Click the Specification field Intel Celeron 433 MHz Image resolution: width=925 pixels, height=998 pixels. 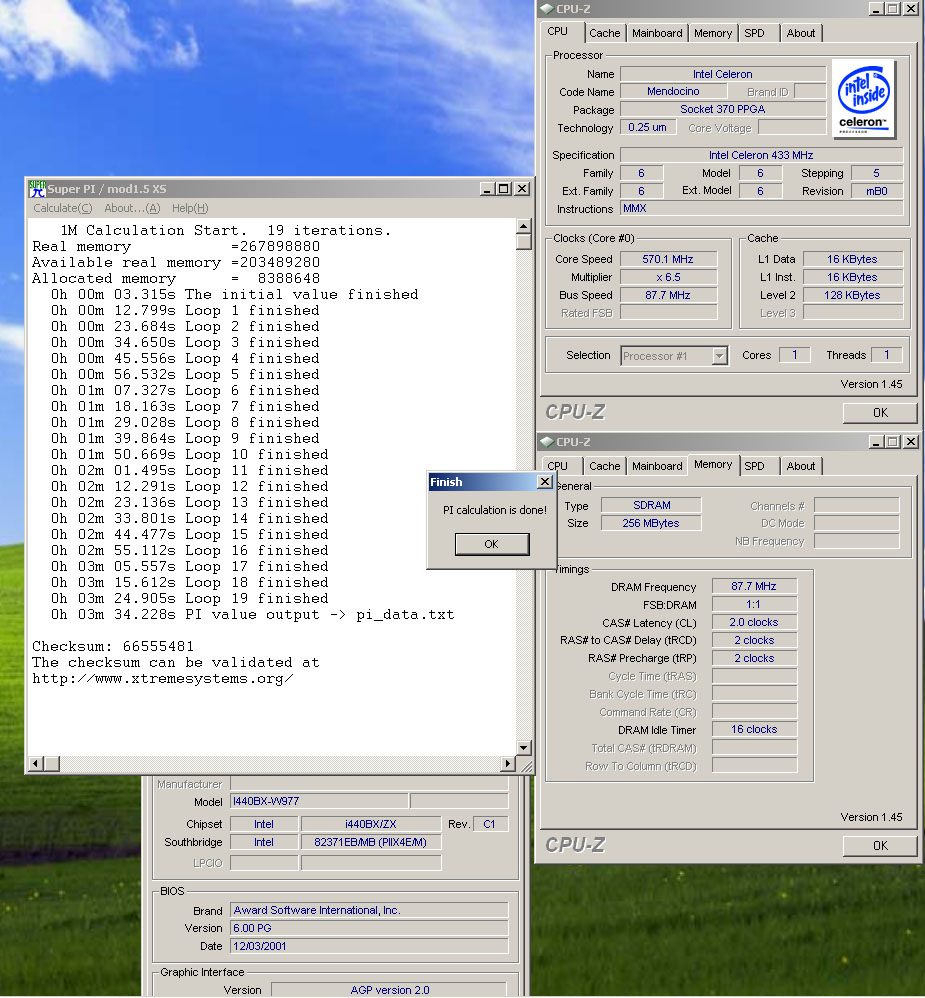(x=761, y=155)
